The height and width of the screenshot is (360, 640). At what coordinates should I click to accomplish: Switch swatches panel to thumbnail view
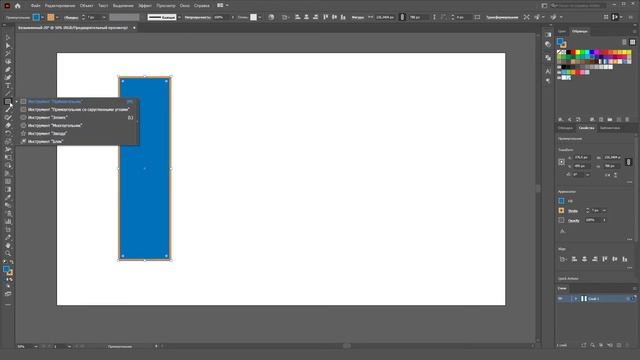point(632,42)
